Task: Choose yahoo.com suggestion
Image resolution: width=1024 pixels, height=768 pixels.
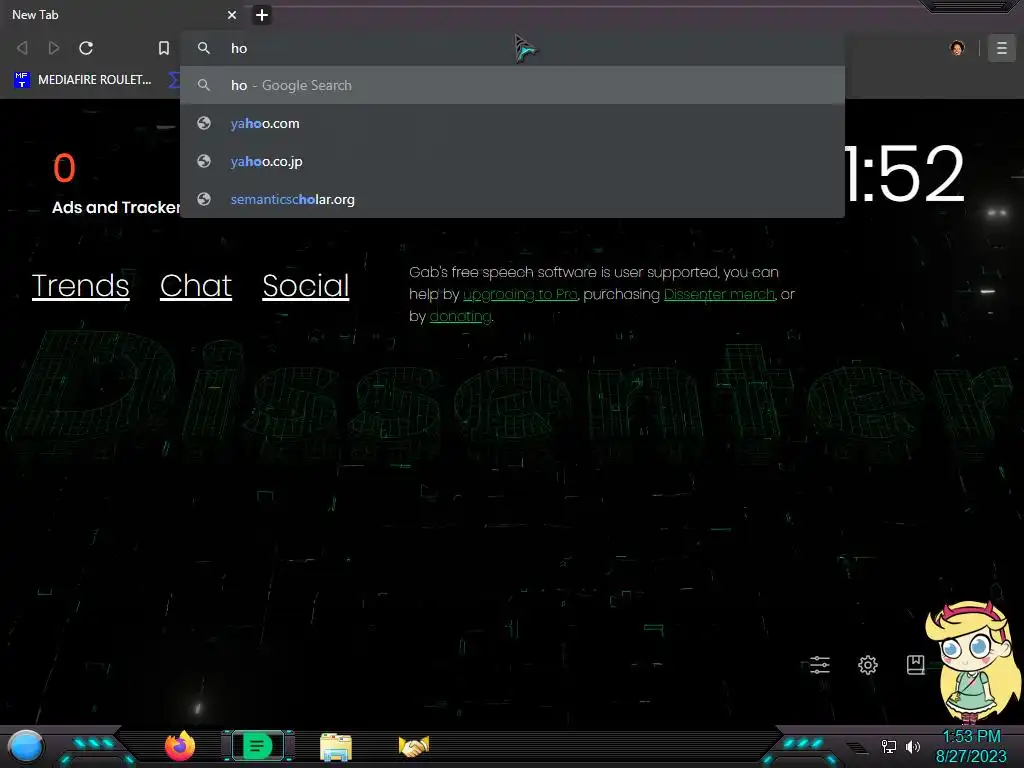Action: pyautogui.click(x=512, y=123)
